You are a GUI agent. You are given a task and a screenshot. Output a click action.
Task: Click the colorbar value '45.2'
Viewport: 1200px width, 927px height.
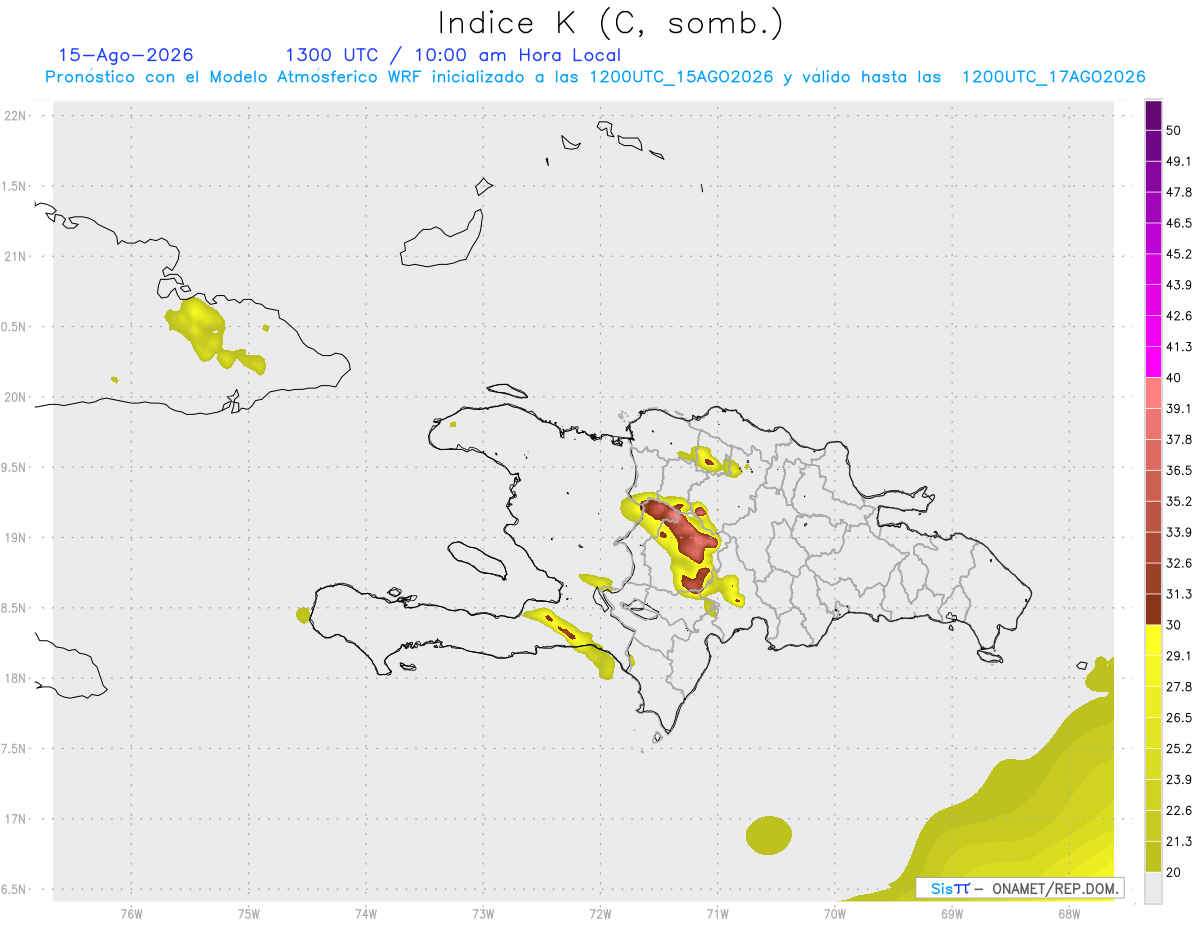[1178, 254]
